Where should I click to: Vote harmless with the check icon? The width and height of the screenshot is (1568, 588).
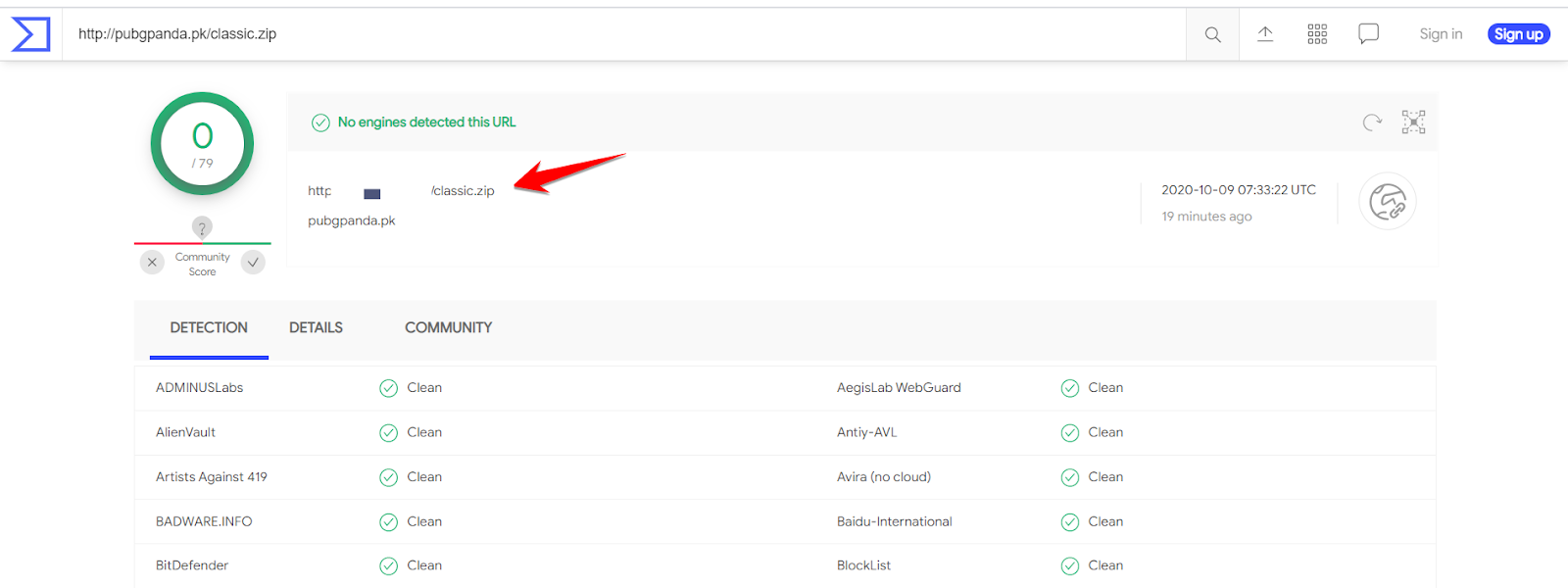pos(253,263)
